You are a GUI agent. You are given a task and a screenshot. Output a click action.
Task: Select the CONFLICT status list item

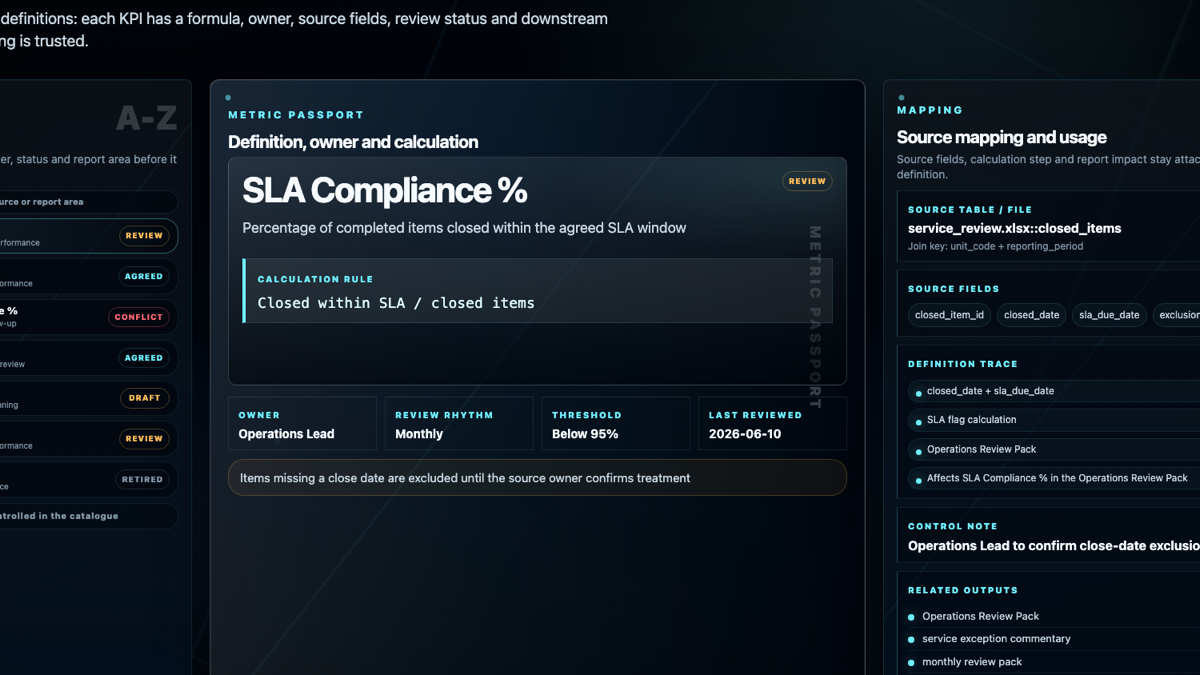click(x=89, y=317)
